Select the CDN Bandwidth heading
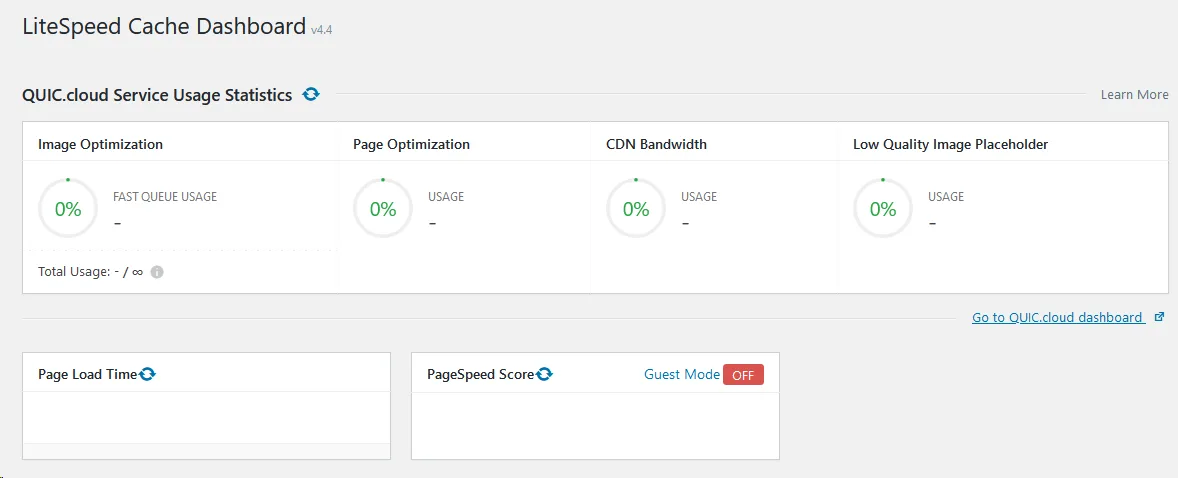The height and width of the screenshot is (478, 1178). tap(656, 144)
